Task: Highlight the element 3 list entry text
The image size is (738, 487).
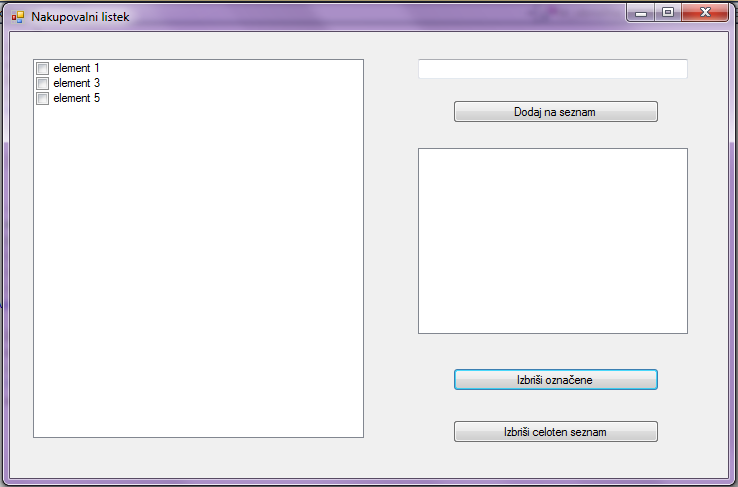Action: tap(76, 83)
